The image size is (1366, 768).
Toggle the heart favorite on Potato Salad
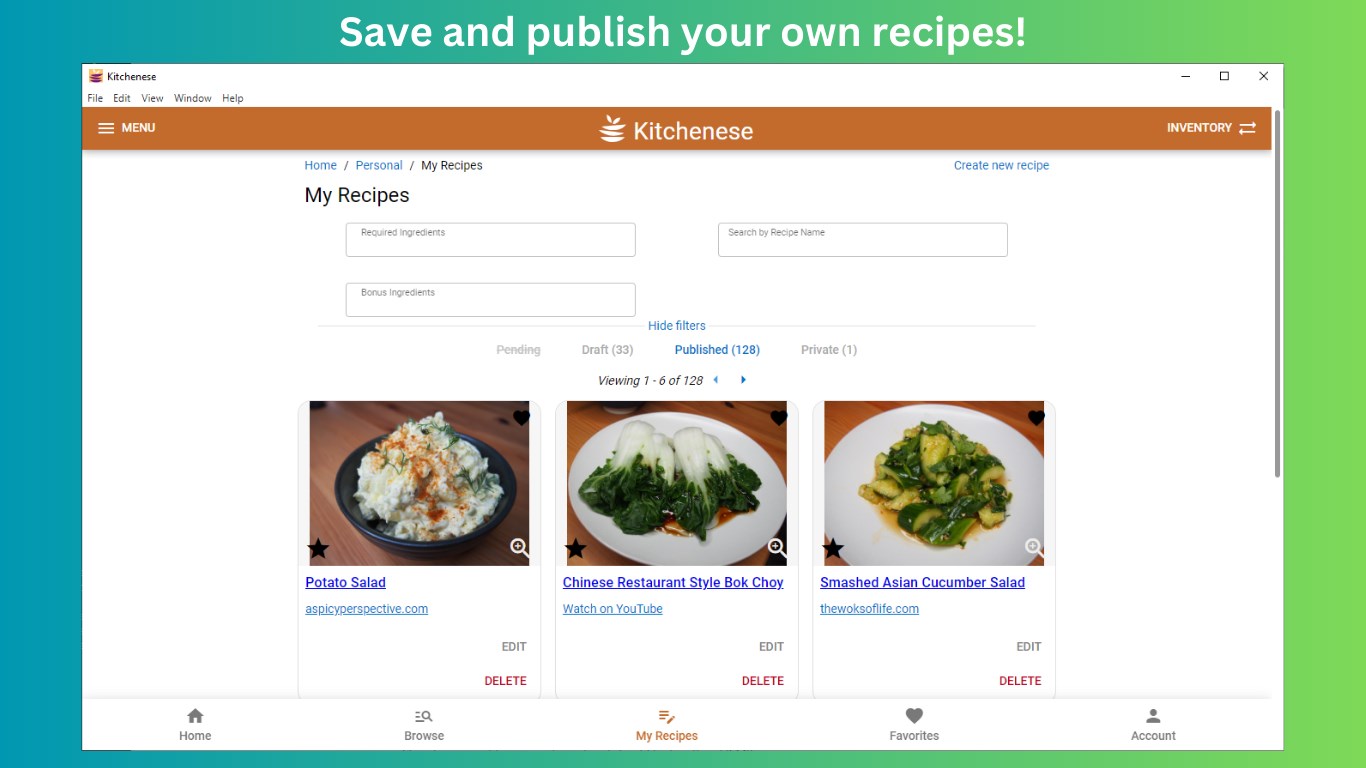[521, 418]
